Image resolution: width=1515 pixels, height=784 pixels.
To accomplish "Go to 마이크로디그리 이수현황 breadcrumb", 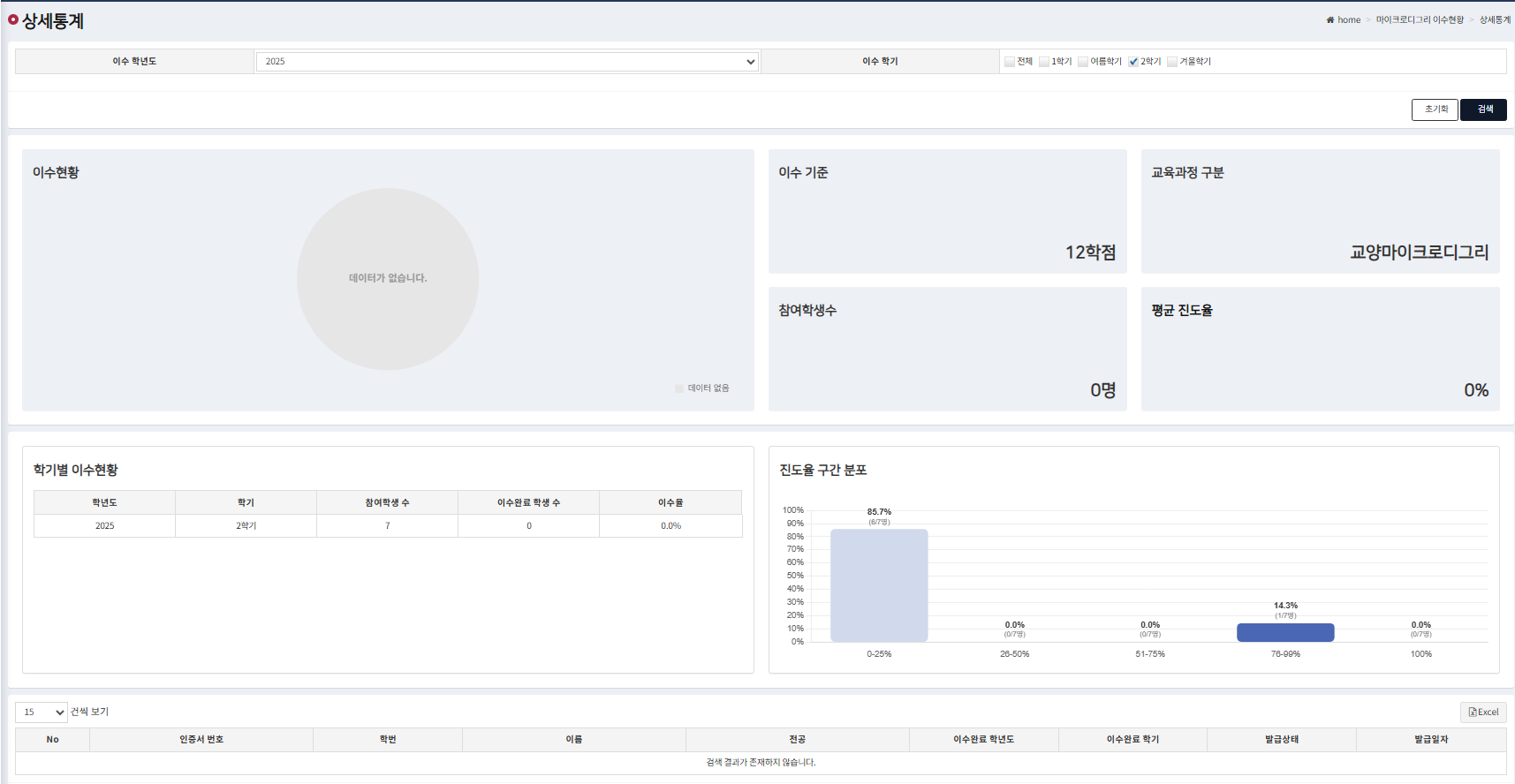I will tap(1420, 20).
